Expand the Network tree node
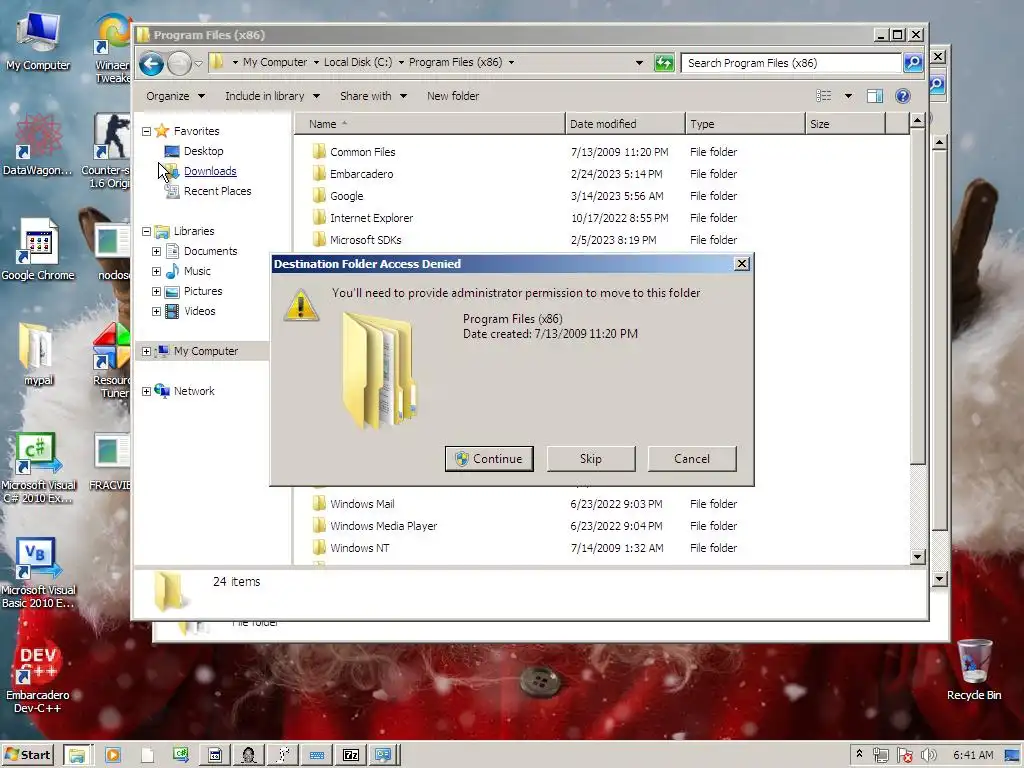The width and height of the screenshot is (1024, 768). (x=146, y=391)
